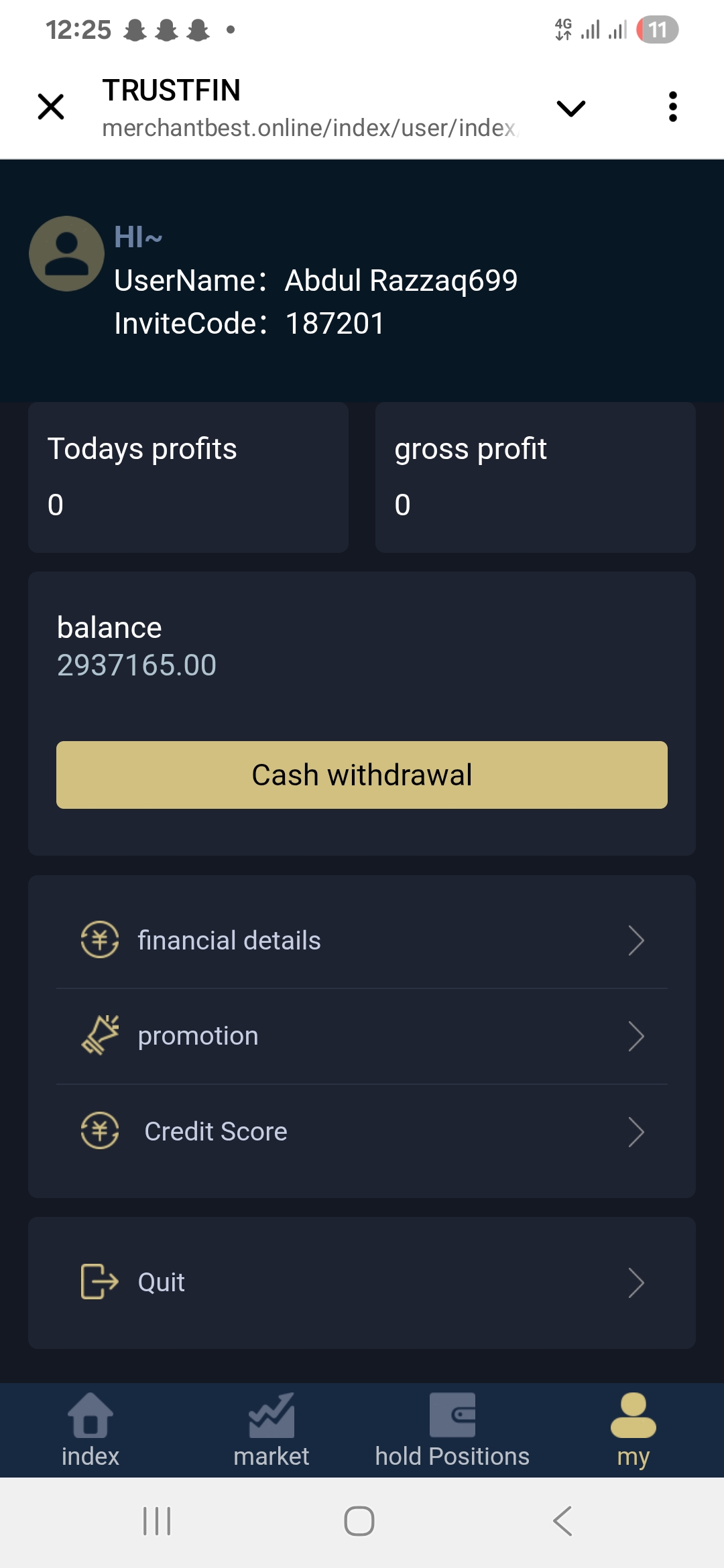This screenshot has height=1568, width=724.
Task: Tap the Quit logout icon
Action: (x=99, y=1281)
